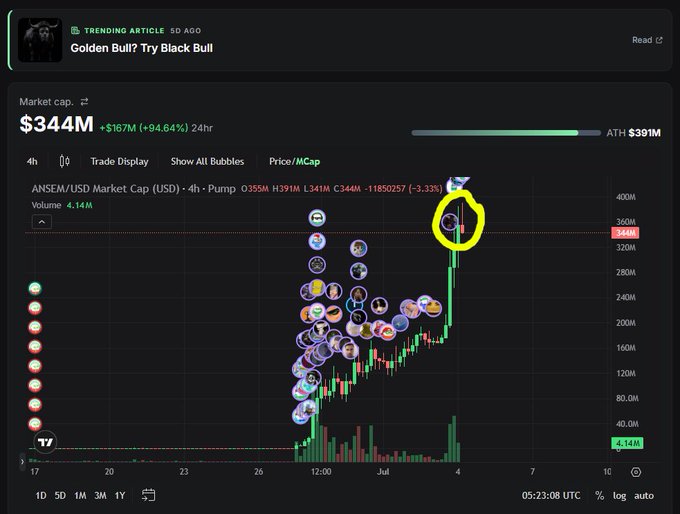Click the $391M ATH value
This screenshot has width=680, height=514.
click(x=644, y=133)
